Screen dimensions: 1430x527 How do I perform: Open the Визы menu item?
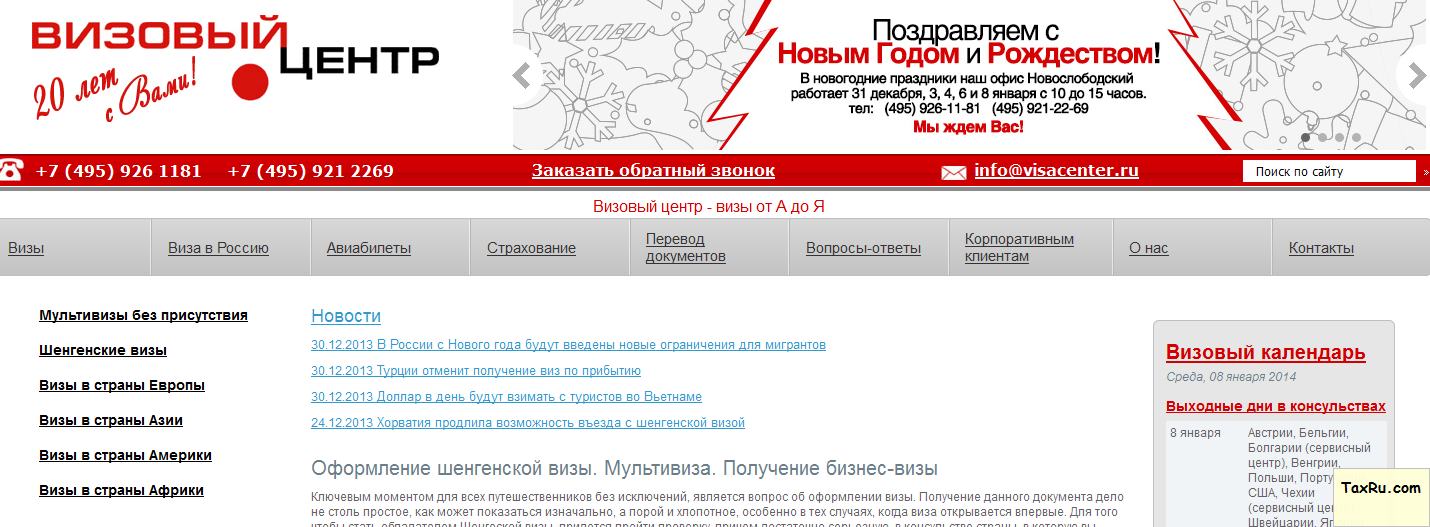[x=26, y=248]
